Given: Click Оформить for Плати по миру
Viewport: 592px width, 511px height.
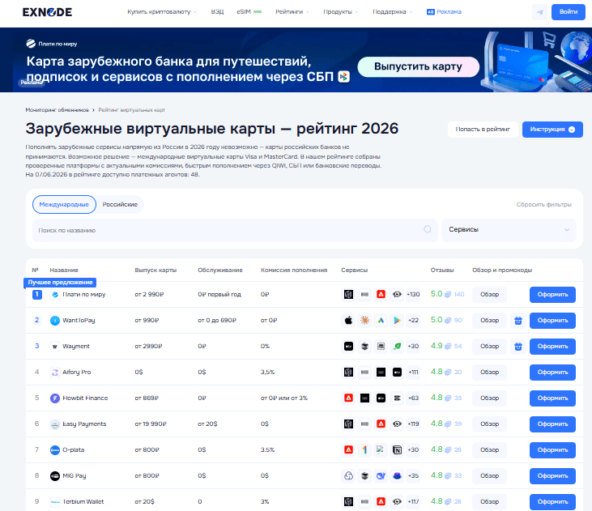Looking at the screenshot, I should point(552,295).
